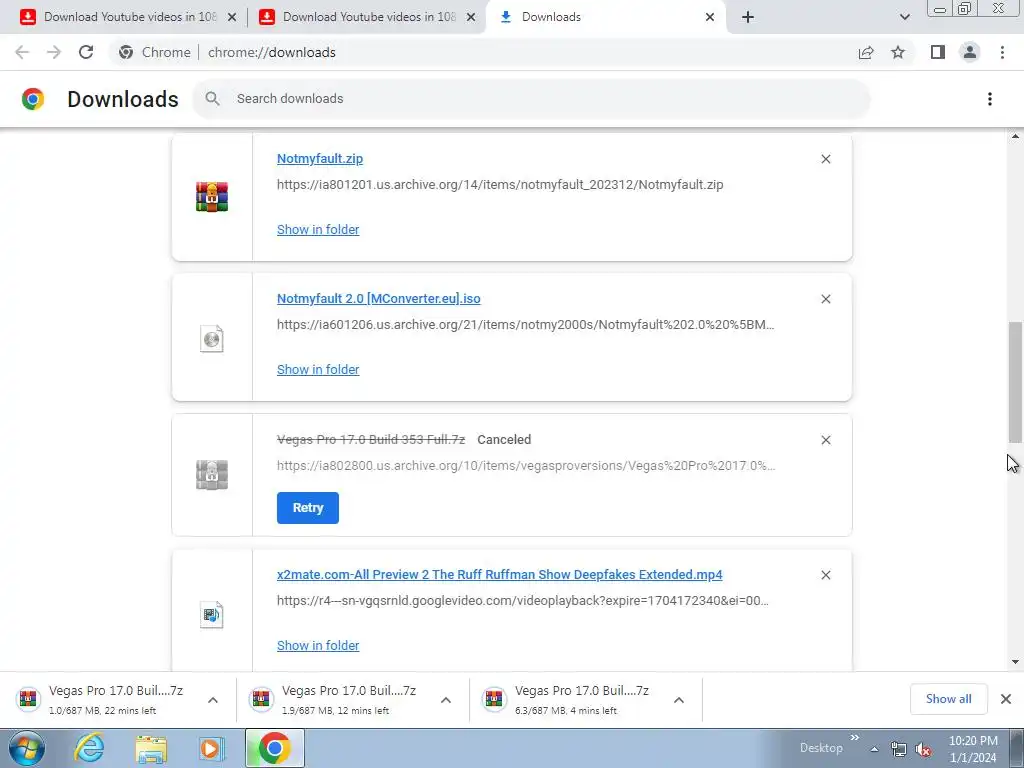Click the Vegas Pro download showing 6.3/687 MB
Image resolution: width=1024 pixels, height=768 pixels.
click(x=586, y=699)
